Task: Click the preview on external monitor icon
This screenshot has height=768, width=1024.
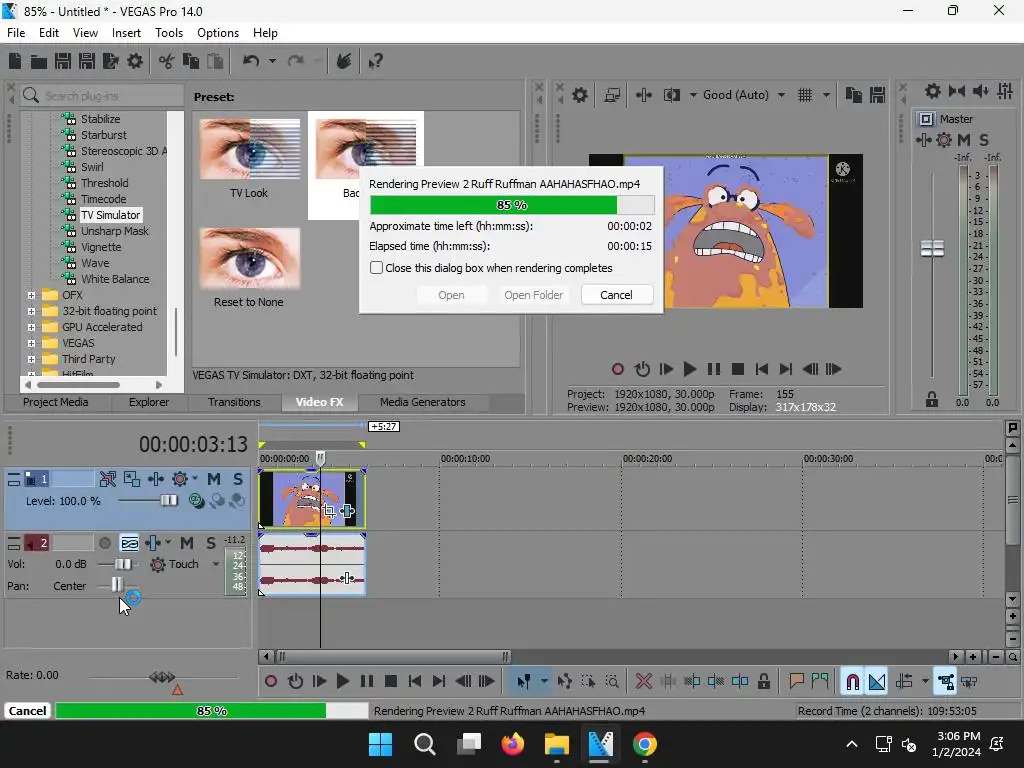Action: [x=612, y=95]
